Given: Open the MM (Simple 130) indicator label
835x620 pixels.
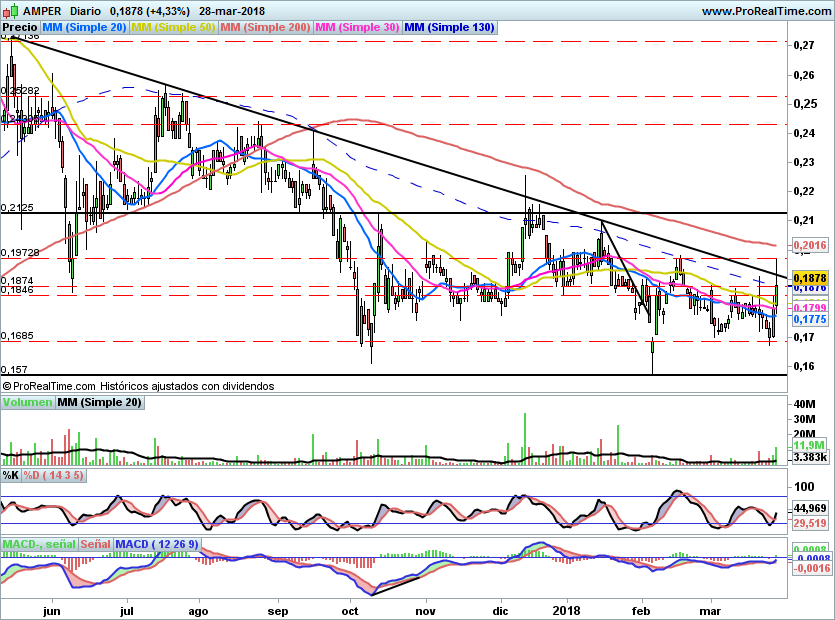Looking at the screenshot, I should tap(449, 27).
